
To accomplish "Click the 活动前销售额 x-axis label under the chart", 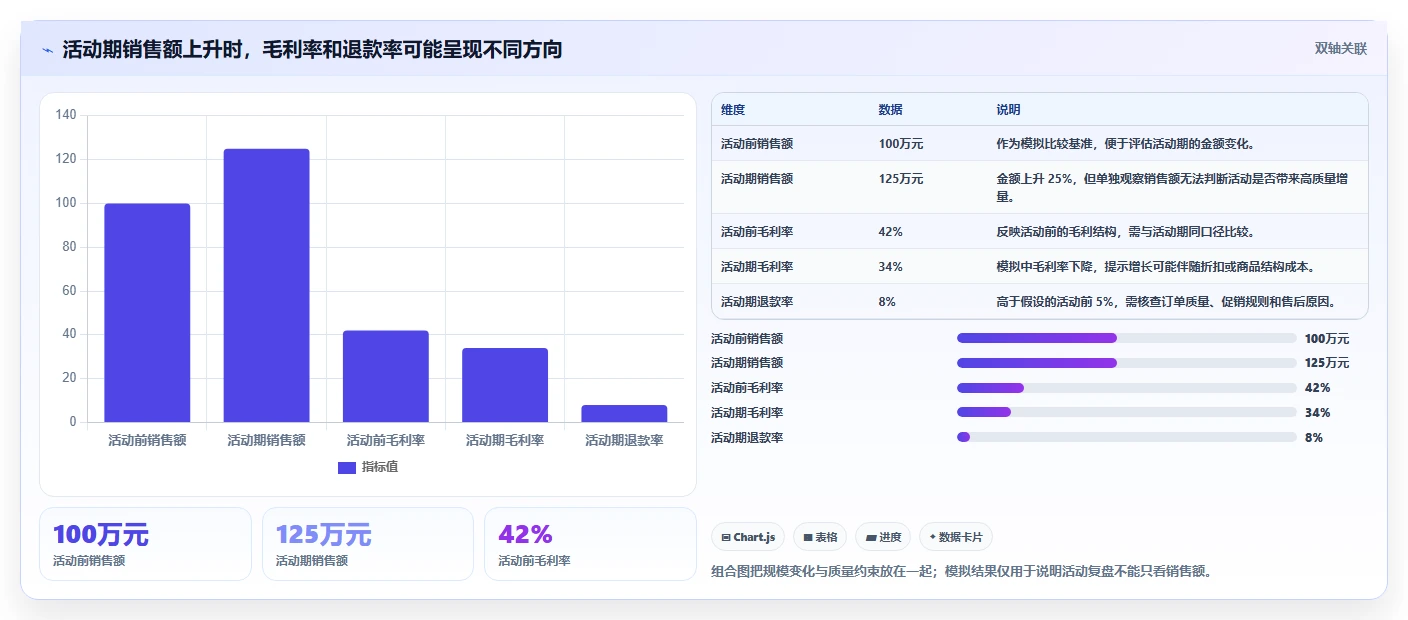I will (x=147, y=440).
